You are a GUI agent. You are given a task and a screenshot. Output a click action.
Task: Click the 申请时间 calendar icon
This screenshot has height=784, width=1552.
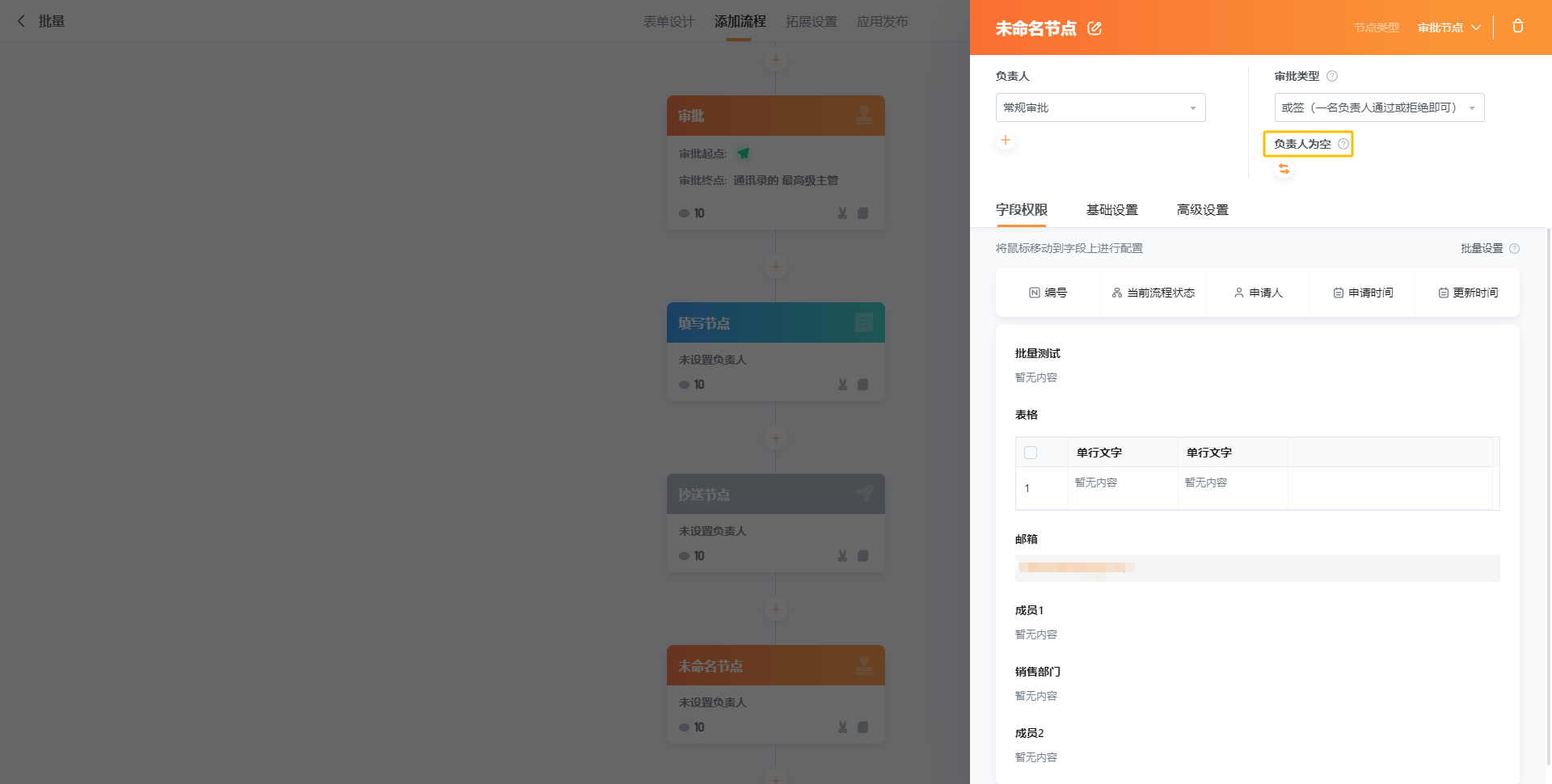click(1338, 293)
